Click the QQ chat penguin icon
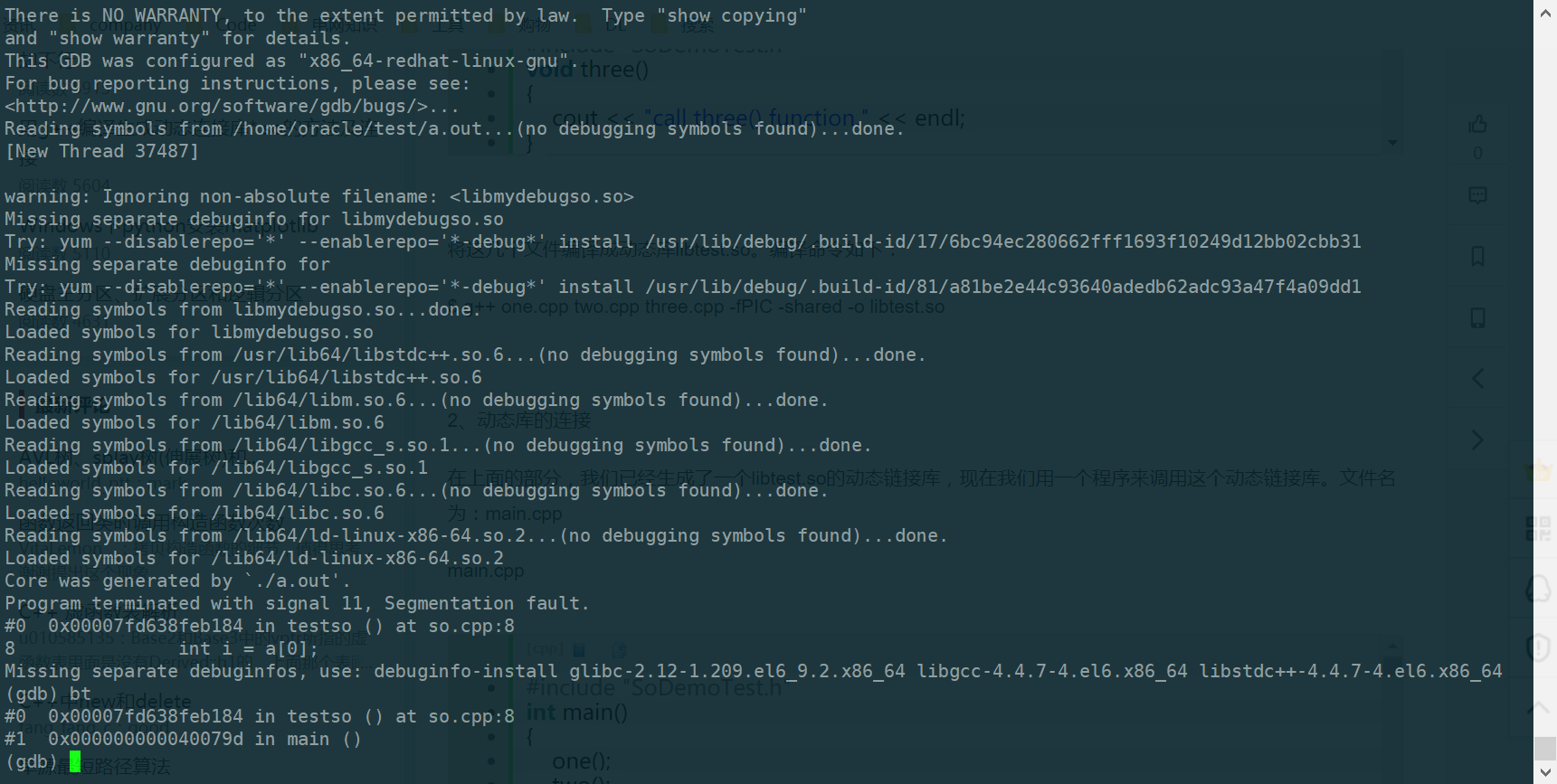 pyautogui.click(x=1538, y=589)
